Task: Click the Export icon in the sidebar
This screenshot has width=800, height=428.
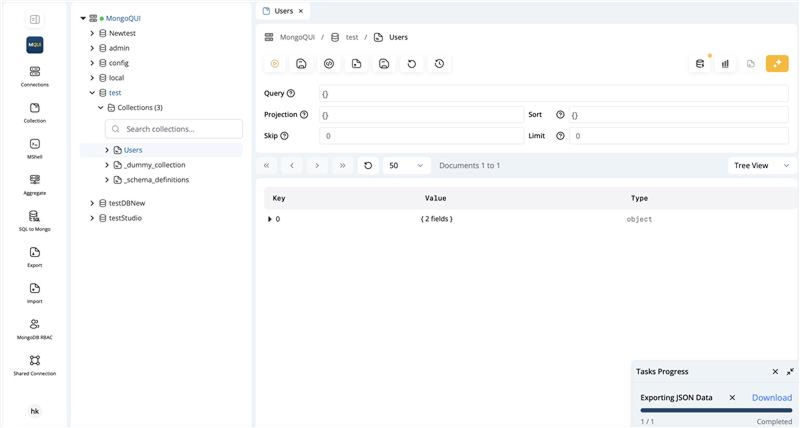Action: point(35,256)
